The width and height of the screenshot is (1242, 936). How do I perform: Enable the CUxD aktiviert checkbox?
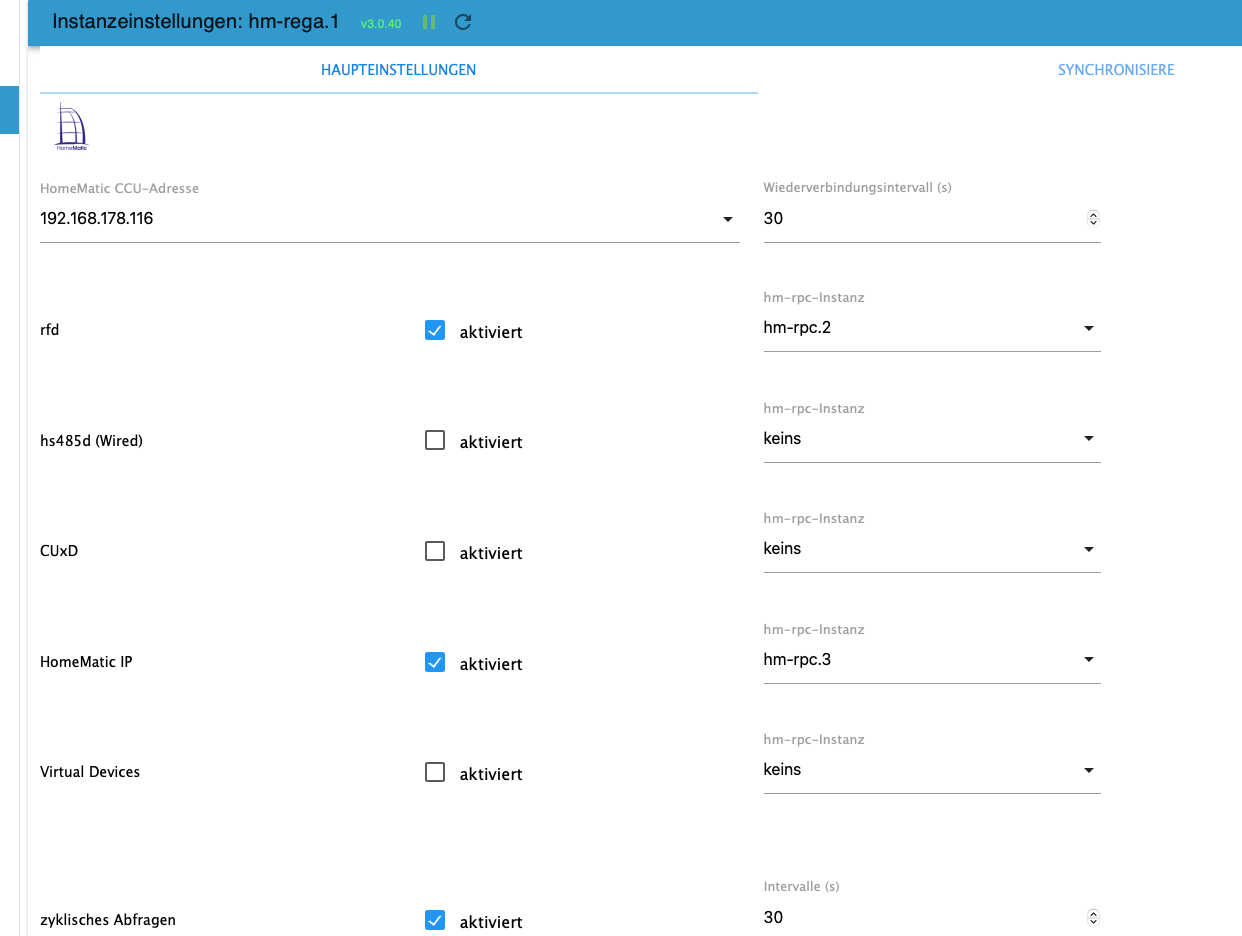(x=435, y=551)
